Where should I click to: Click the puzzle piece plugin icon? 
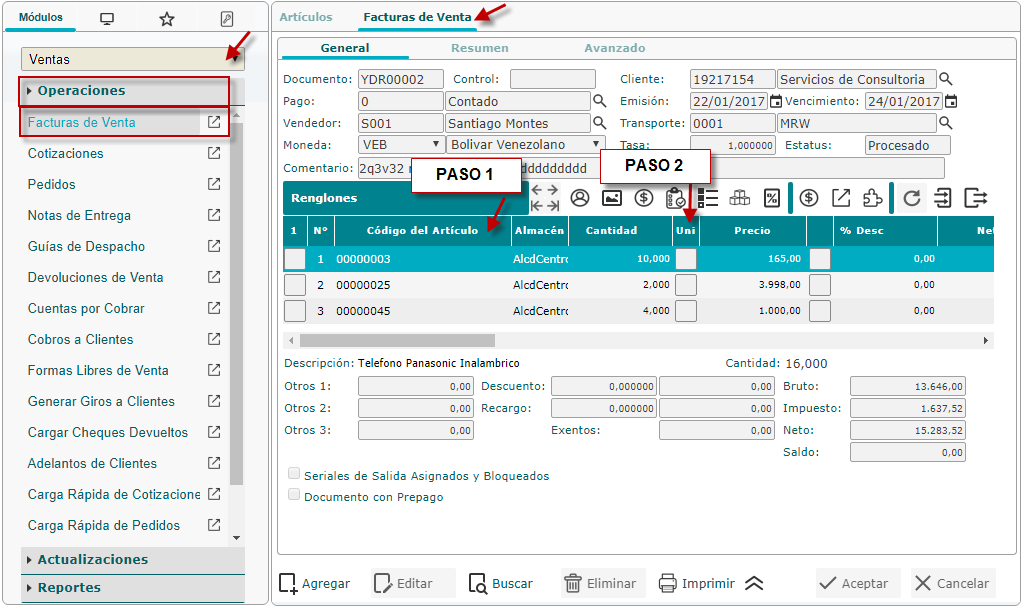[x=872, y=198]
